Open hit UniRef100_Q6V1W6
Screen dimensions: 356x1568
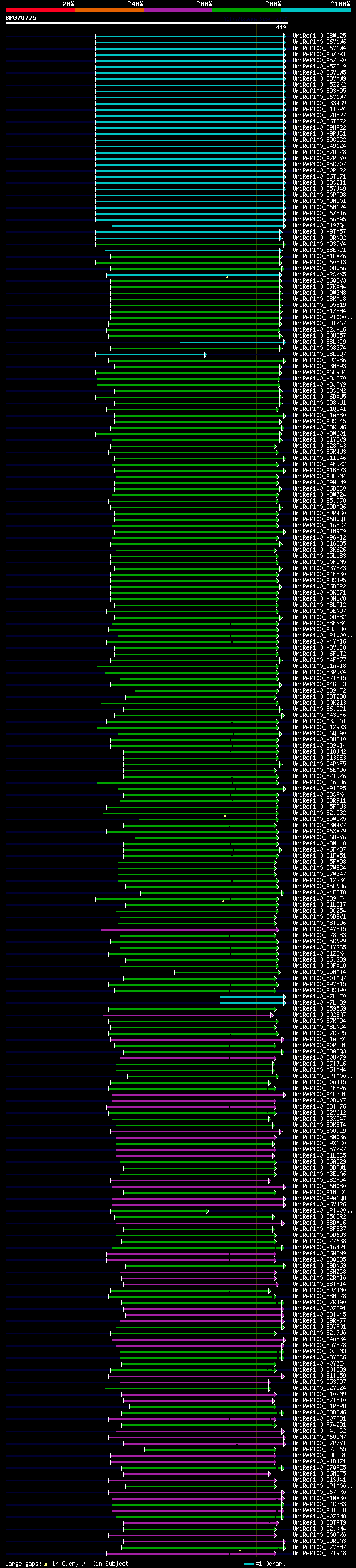click(x=319, y=42)
